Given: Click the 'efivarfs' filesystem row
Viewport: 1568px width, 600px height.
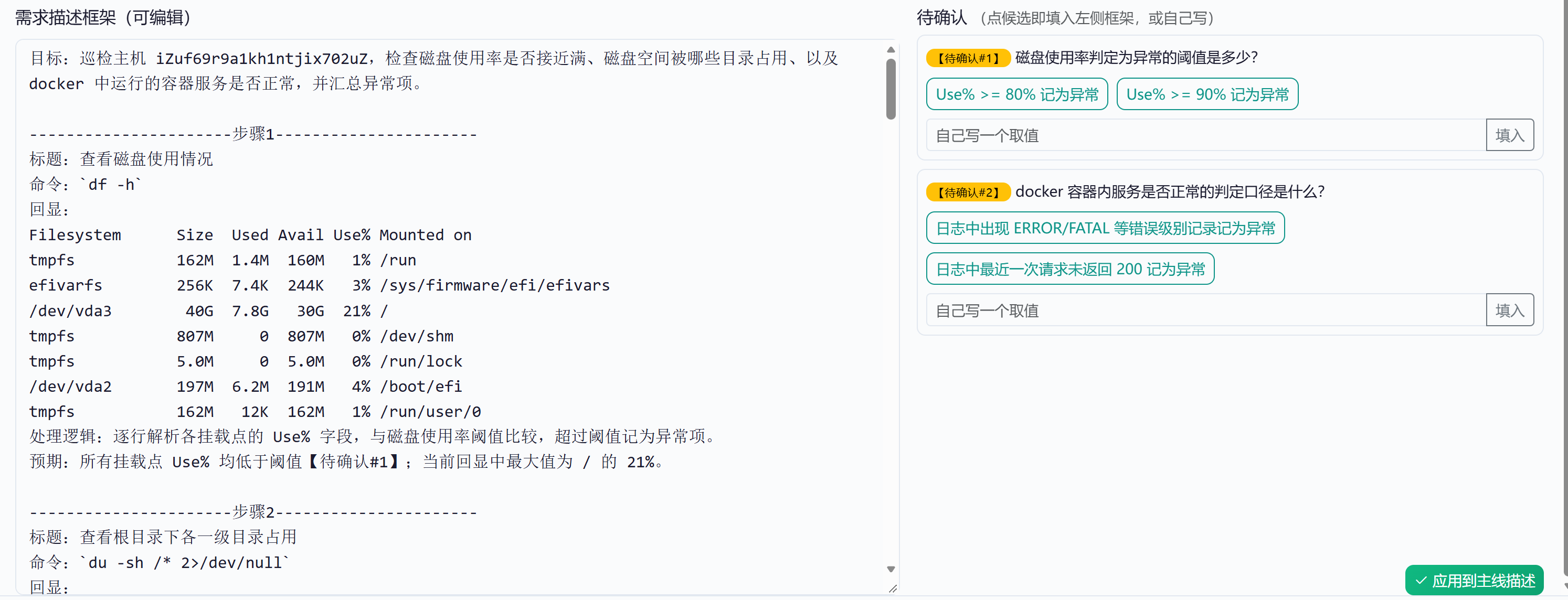Looking at the screenshot, I should (x=320, y=285).
